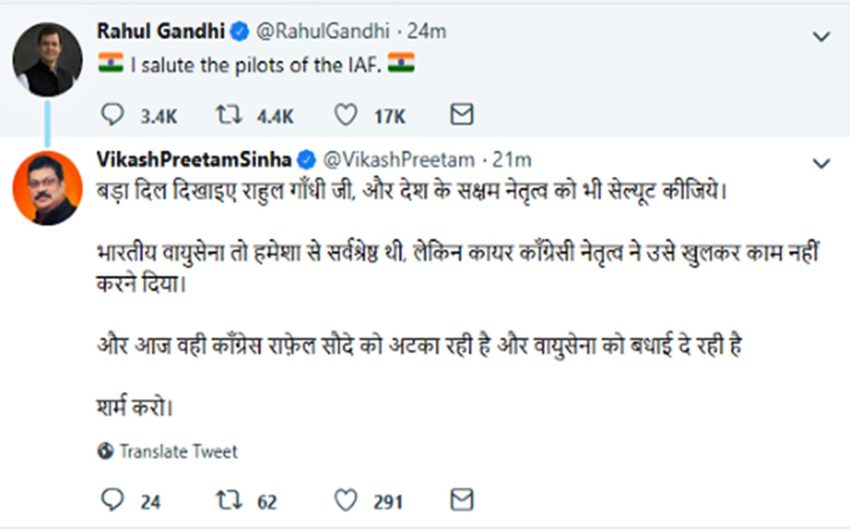Expand options chevron on VikashPreetamSinha's tweet

coord(821,163)
